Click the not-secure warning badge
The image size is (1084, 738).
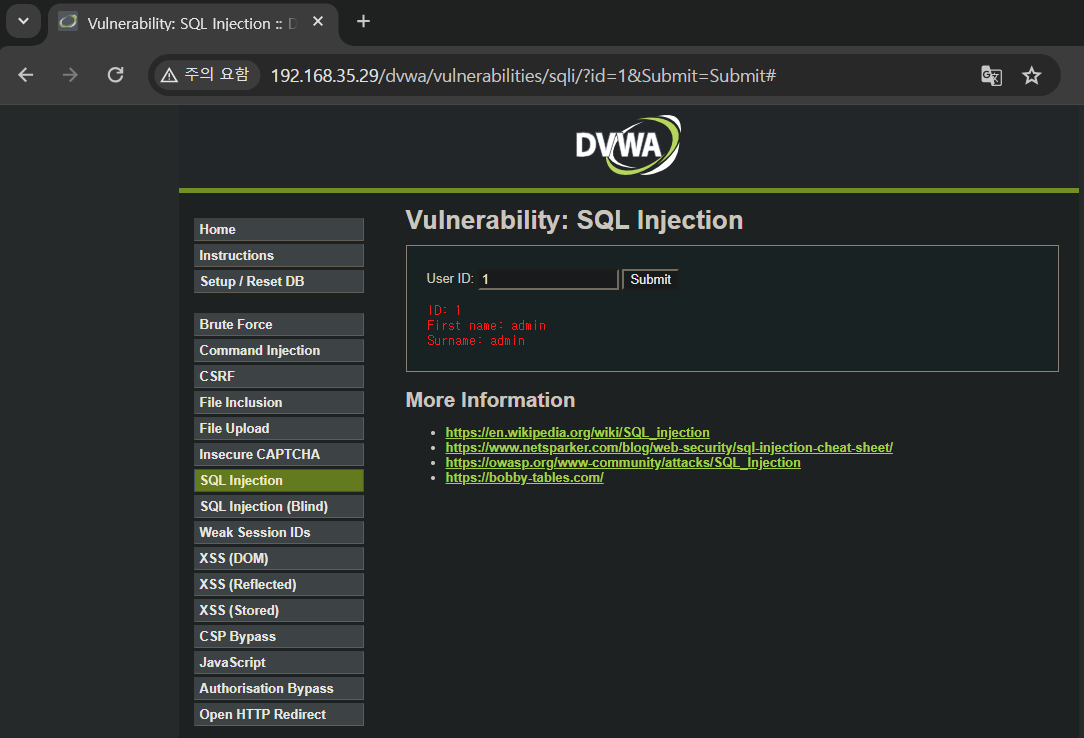pos(205,75)
